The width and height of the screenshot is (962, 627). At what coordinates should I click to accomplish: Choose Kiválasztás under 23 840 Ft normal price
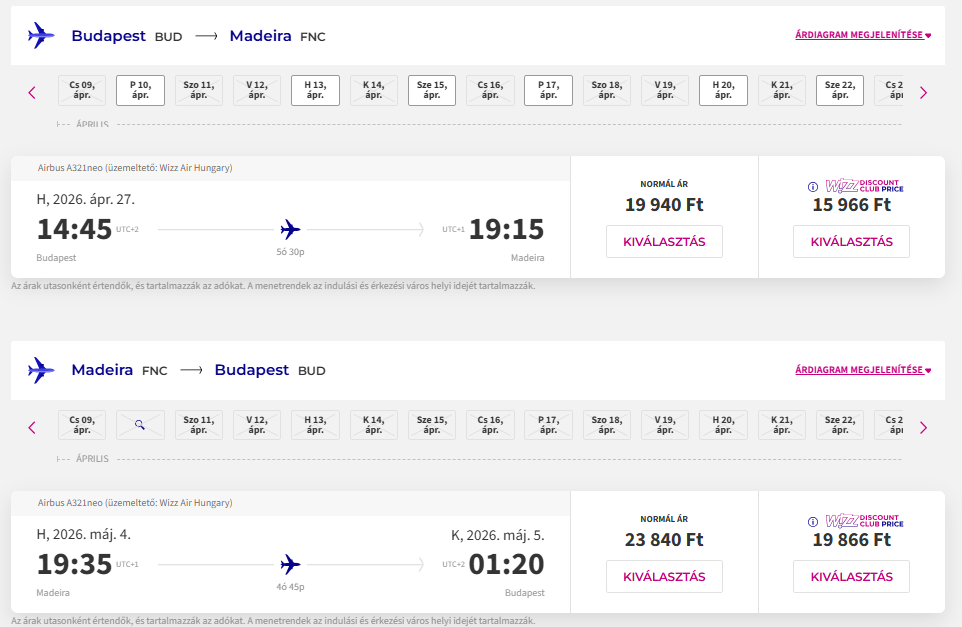point(664,577)
